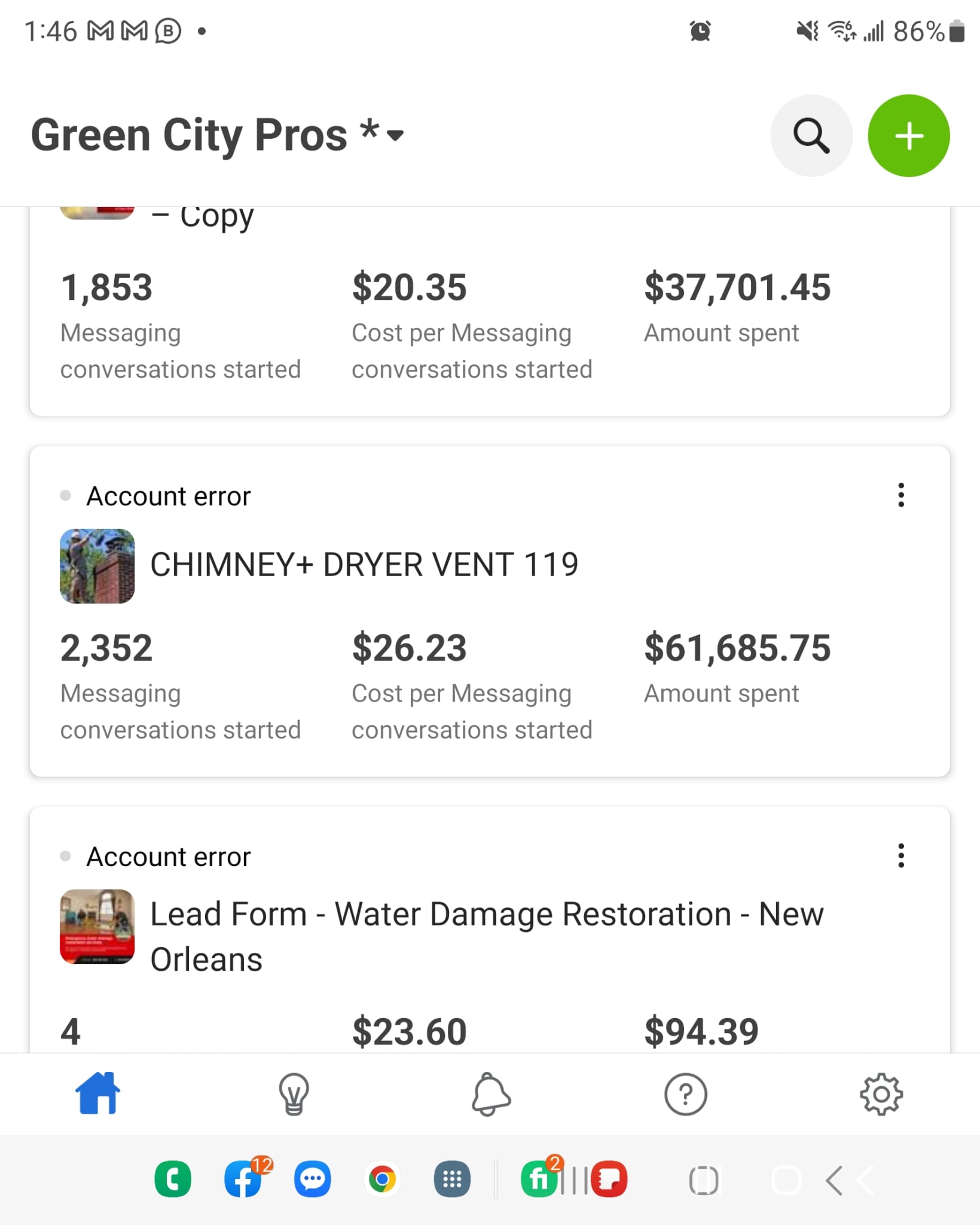
Task: Tap the search magnifier icon
Action: click(811, 136)
